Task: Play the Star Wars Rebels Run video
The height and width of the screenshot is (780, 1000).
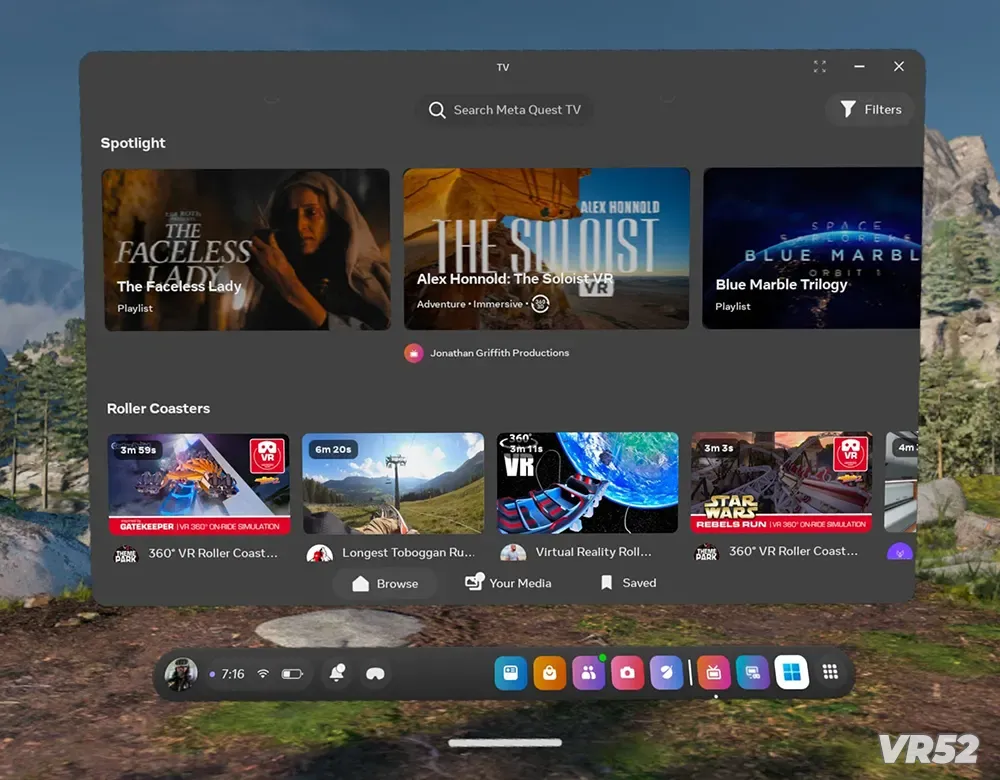Action: (x=781, y=482)
